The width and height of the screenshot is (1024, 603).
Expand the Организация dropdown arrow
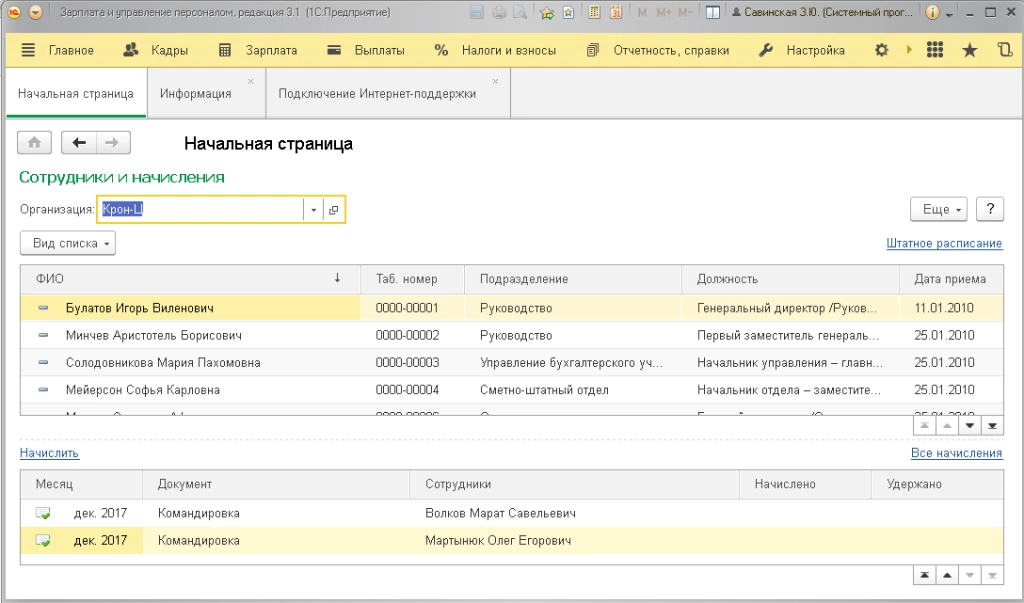tap(313, 210)
